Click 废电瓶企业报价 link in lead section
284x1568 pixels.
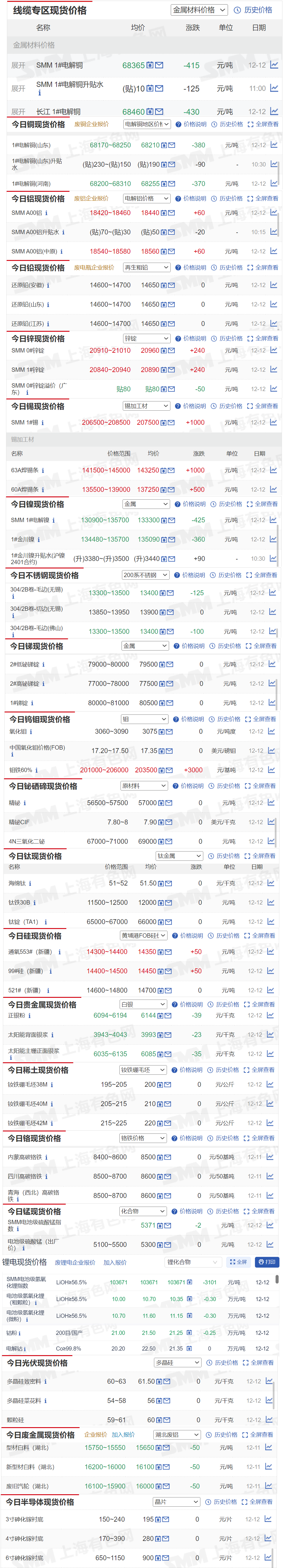pyautogui.click(x=95, y=268)
